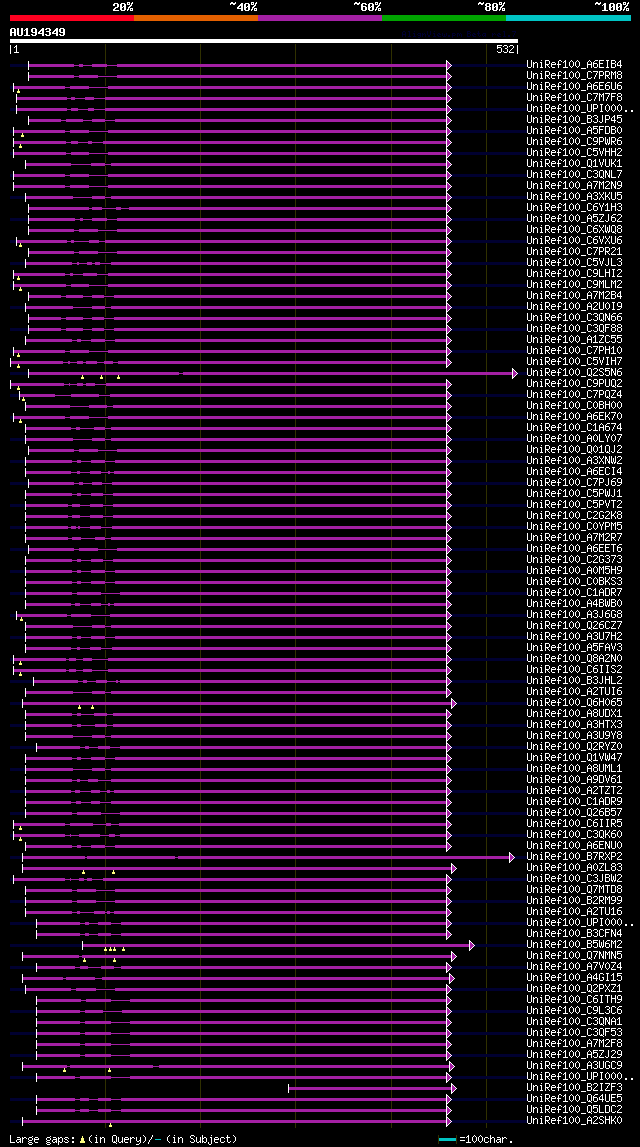Select the UniRef100_Q26CZ7 label
640x1147 pixels.
click(574, 625)
